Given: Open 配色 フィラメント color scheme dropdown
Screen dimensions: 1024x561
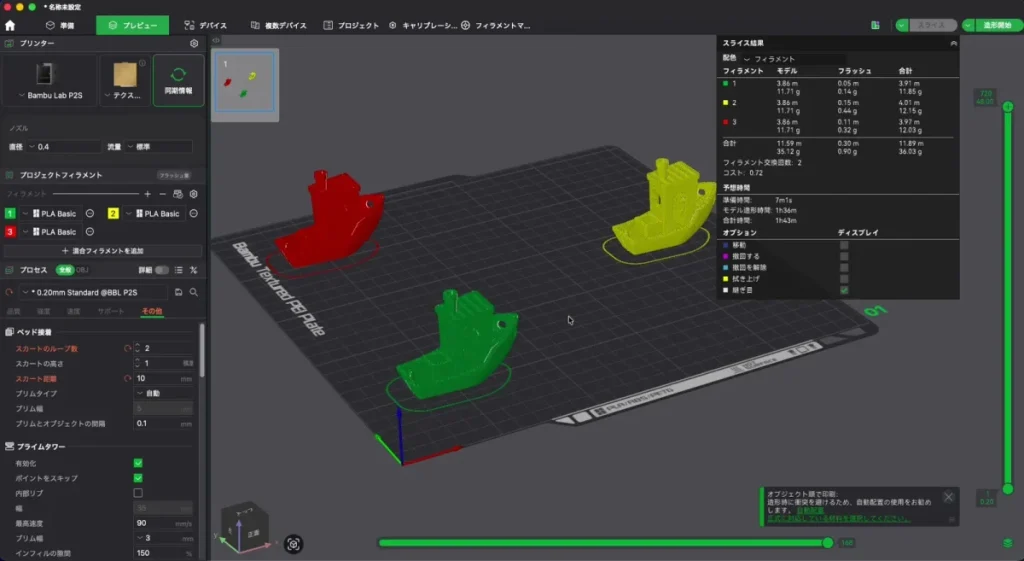Looking at the screenshot, I should [x=793, y=59].
